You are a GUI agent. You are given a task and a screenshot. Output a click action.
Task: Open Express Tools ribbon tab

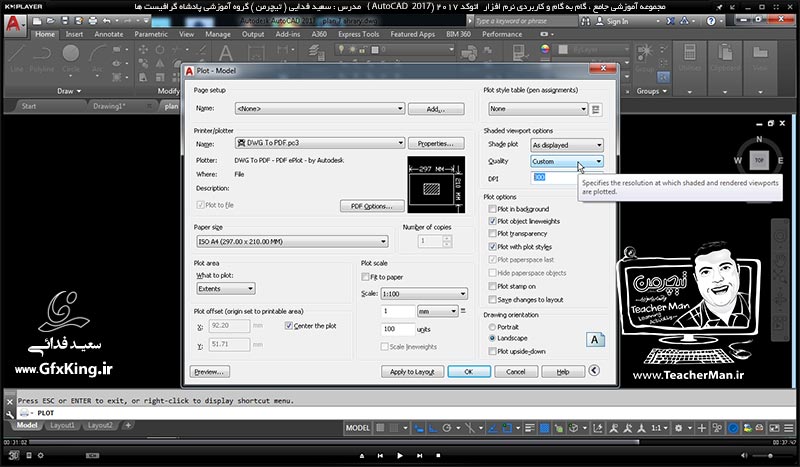point(358,34)
